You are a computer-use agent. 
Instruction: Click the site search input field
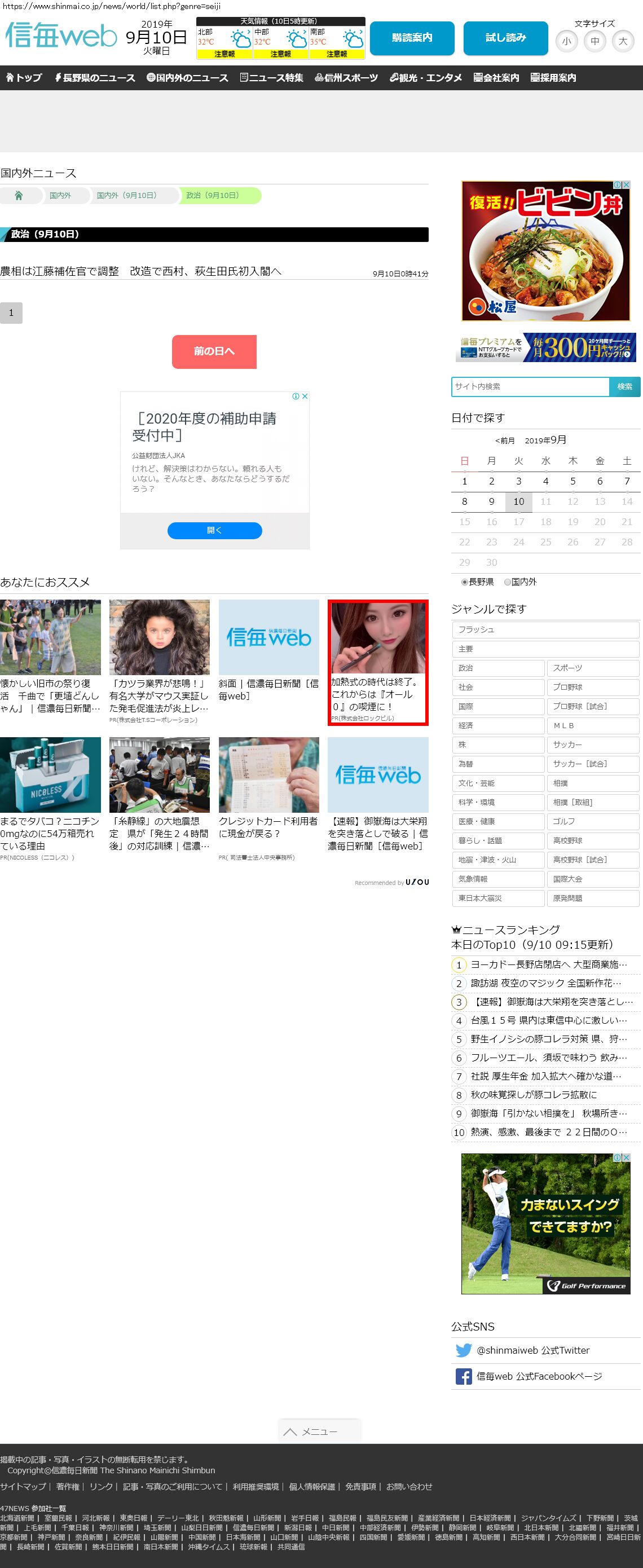[530, 386]
